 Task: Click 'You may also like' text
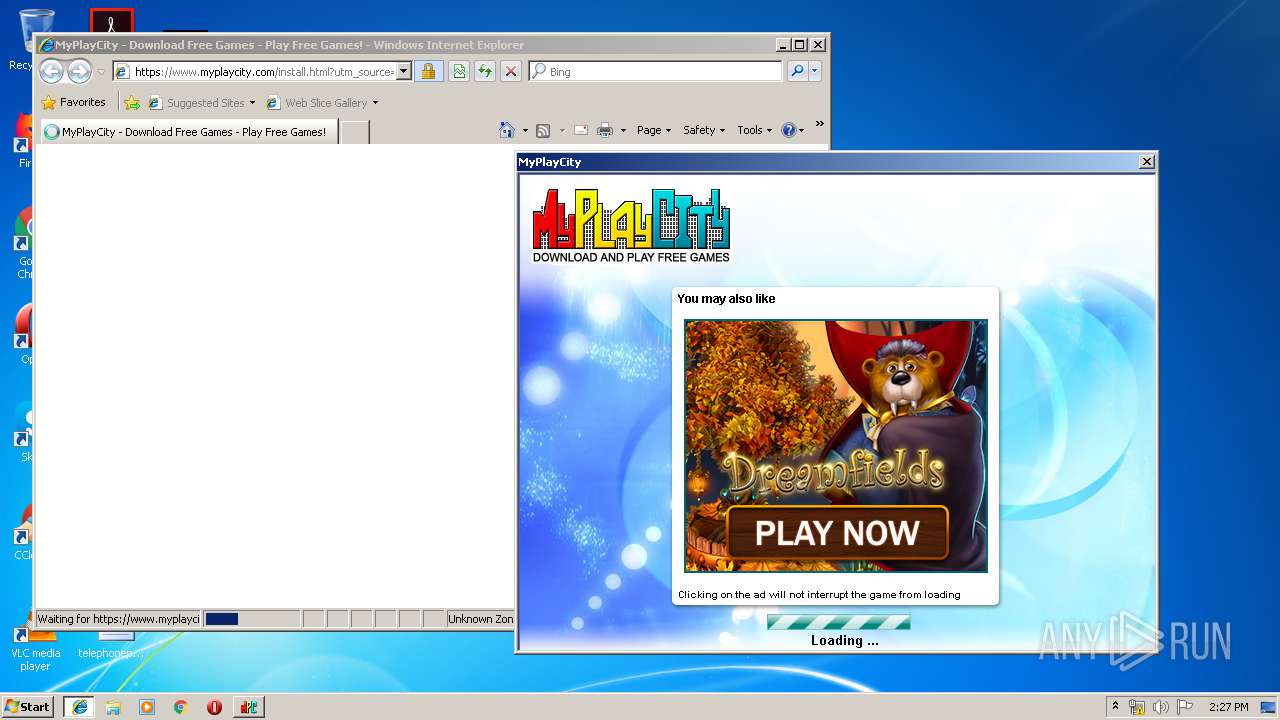(726, 299)
